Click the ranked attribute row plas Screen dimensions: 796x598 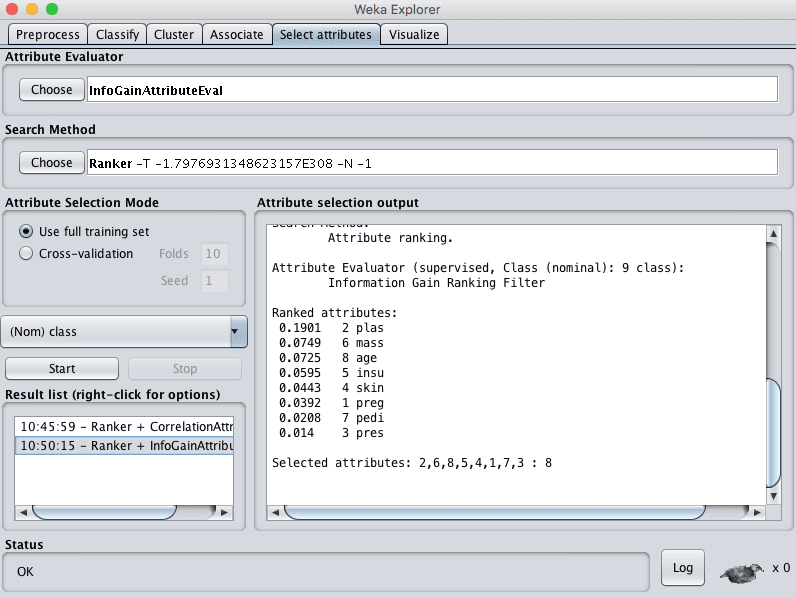(331, 328)
